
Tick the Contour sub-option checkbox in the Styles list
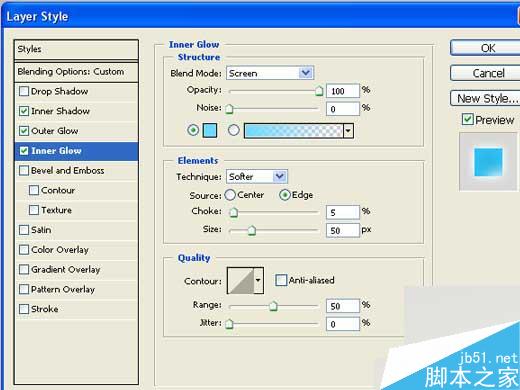34,190
